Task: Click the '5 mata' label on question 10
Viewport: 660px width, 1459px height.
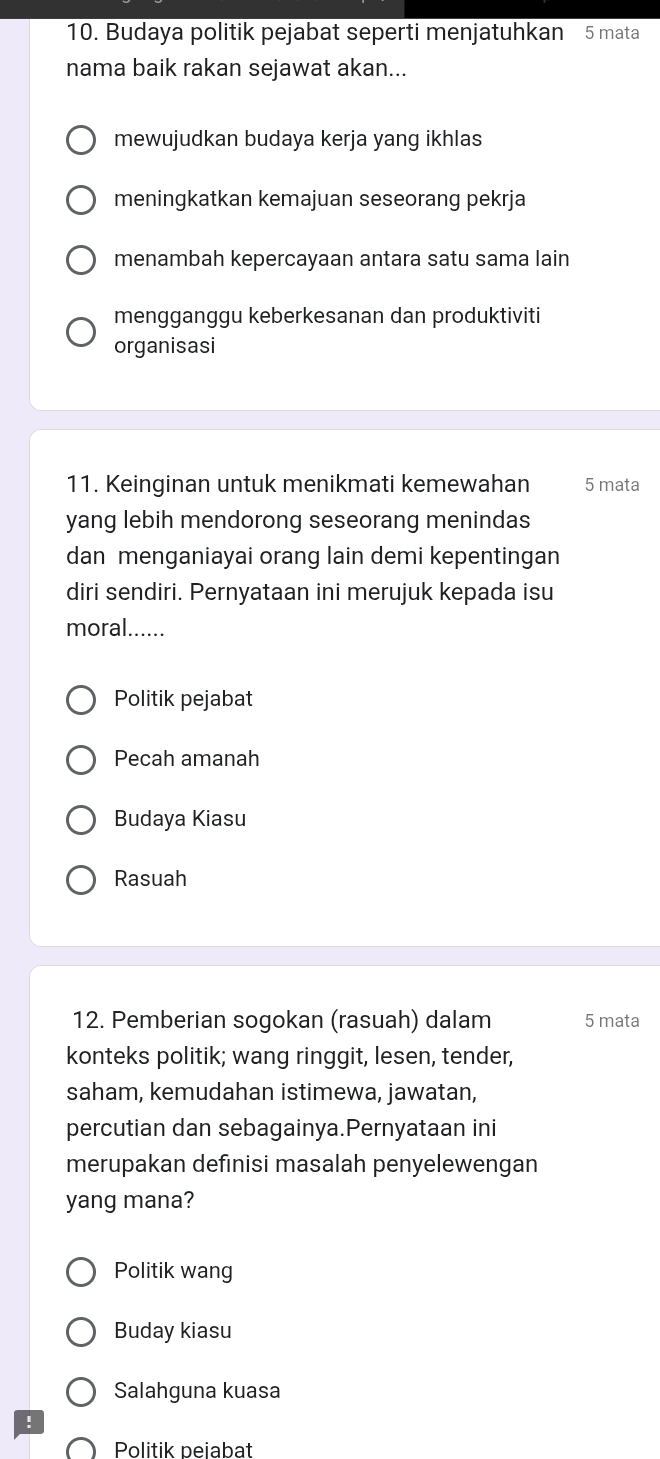Action: pos(612,32)
